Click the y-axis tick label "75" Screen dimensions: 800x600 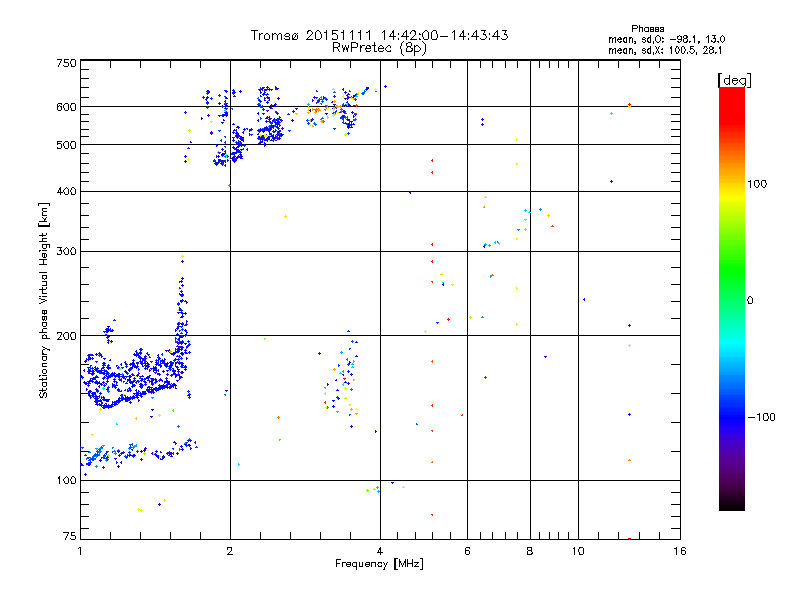click(x=70, y=536)
